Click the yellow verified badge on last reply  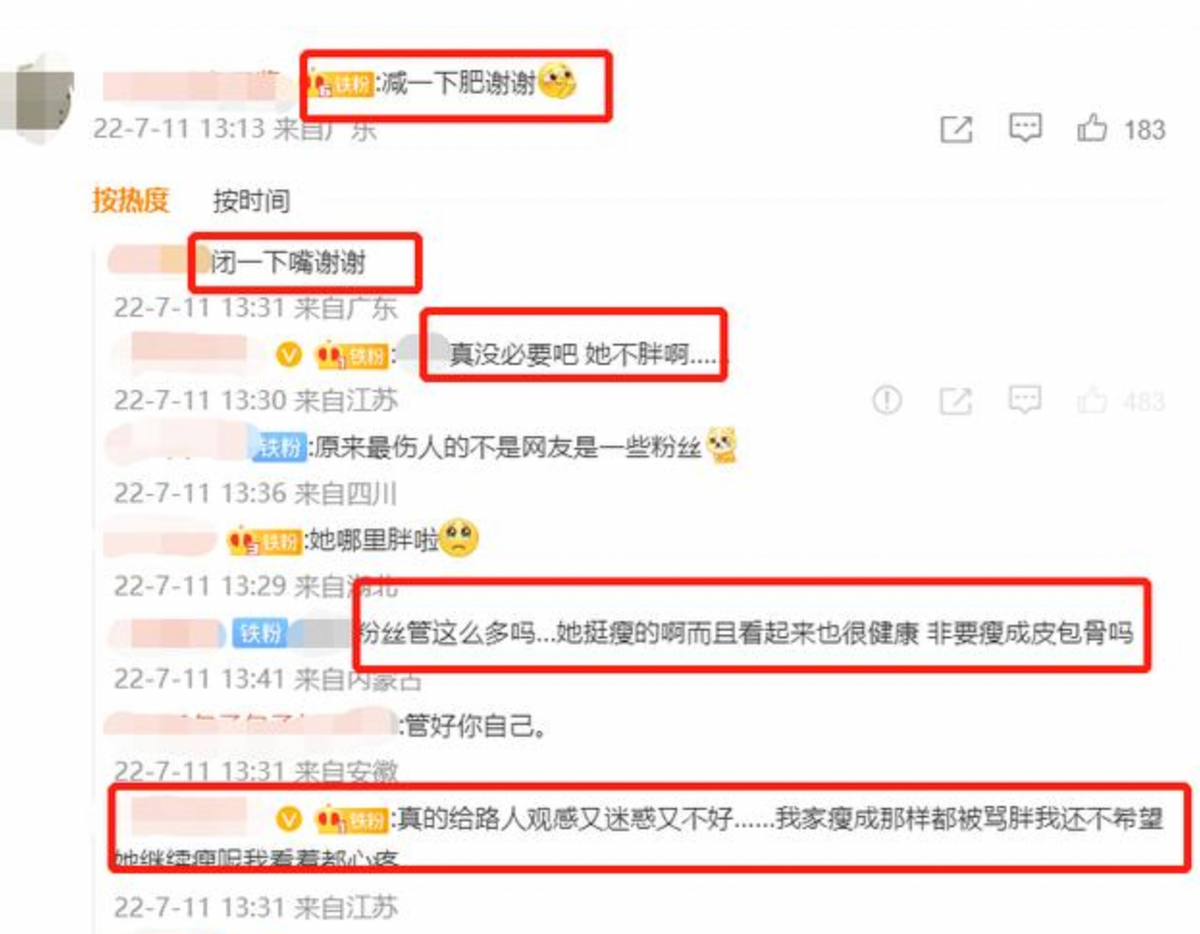click(x=289, y=820)
